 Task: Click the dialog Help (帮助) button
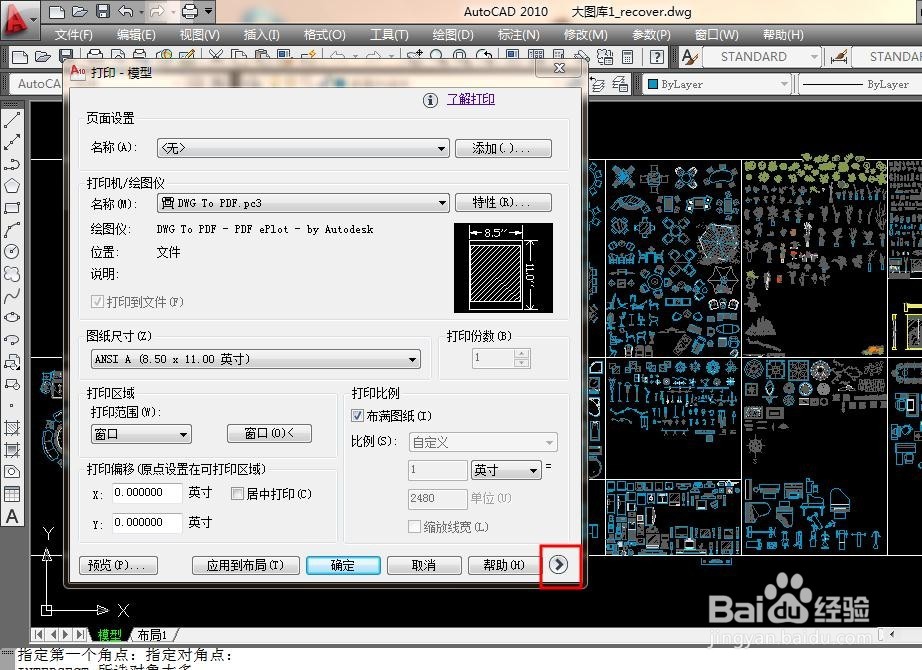pyautogui.click(x=504, y=565)
